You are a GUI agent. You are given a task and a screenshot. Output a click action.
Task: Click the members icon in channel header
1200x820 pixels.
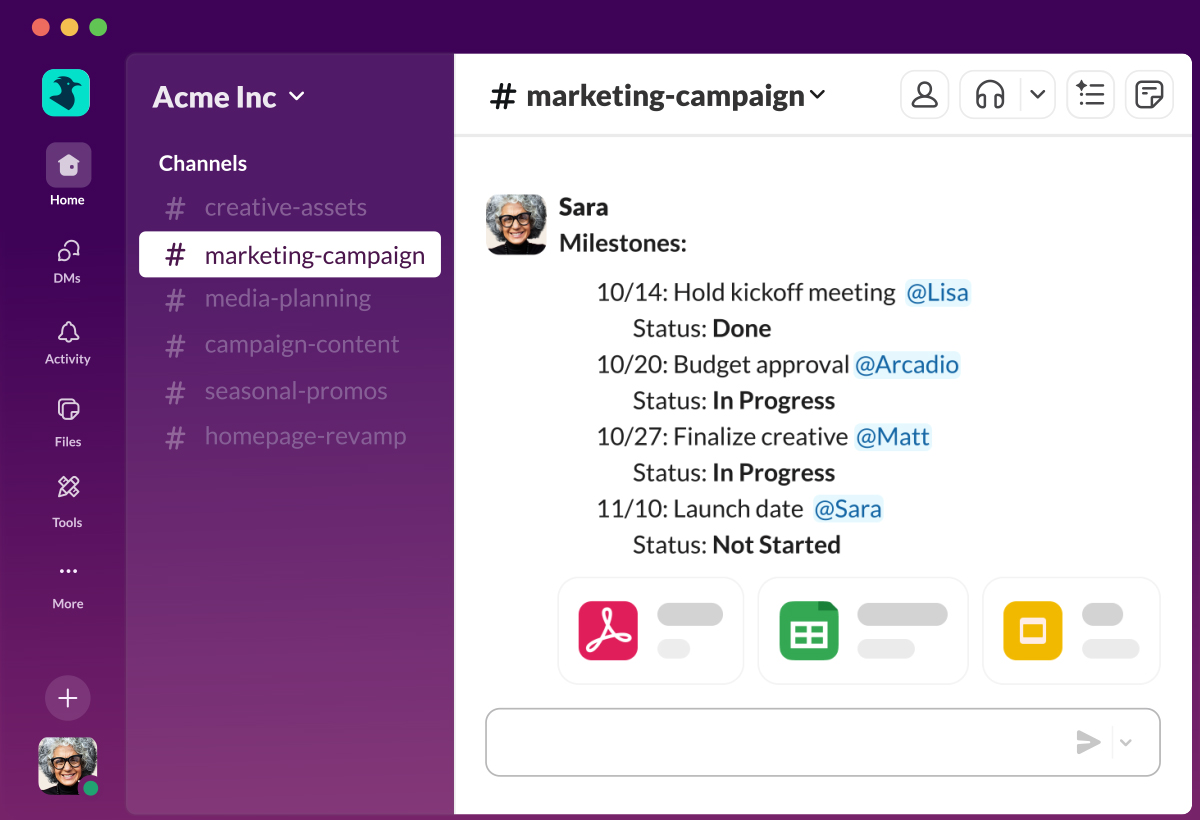924,95
